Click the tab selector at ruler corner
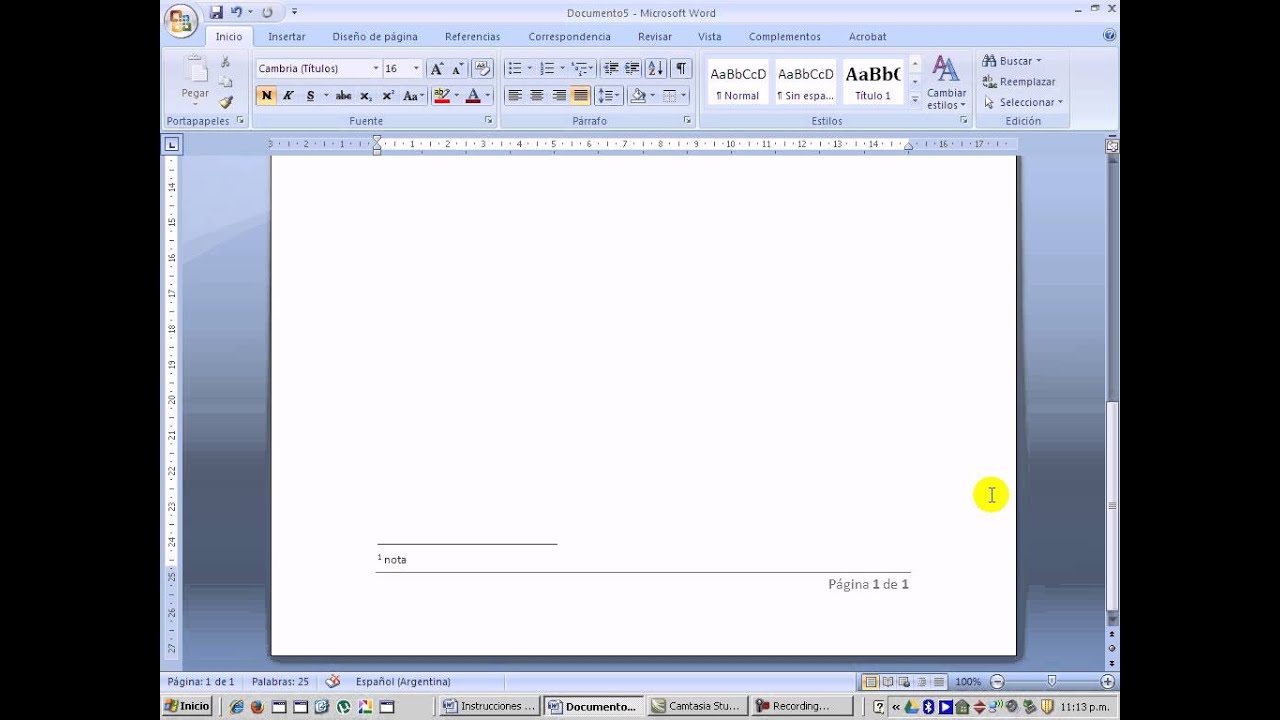 (172, 145)
